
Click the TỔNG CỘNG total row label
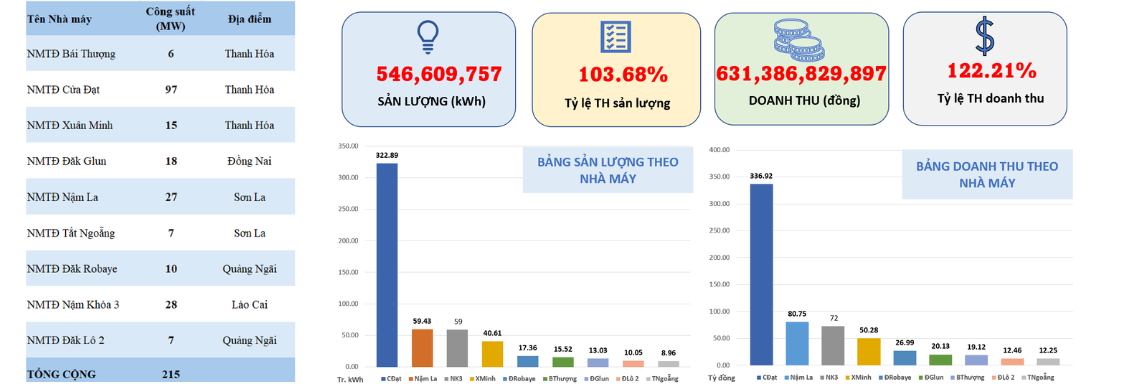pos(61,374)
